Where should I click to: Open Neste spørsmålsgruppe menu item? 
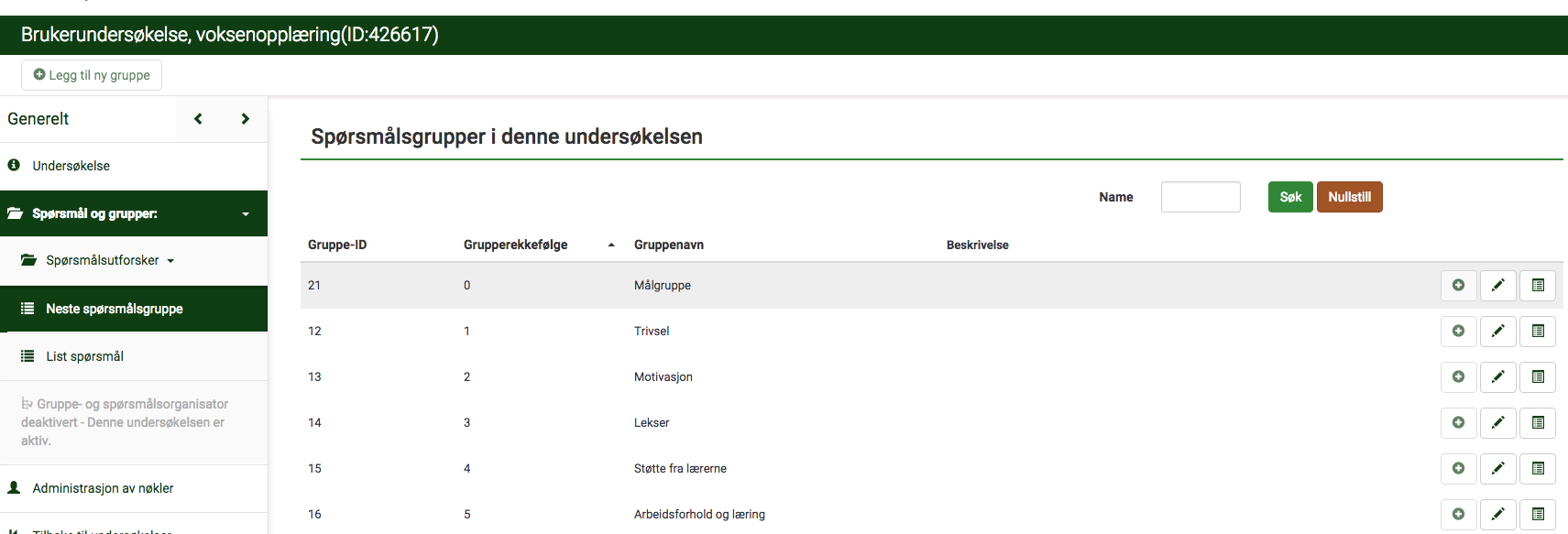(114, 309)
